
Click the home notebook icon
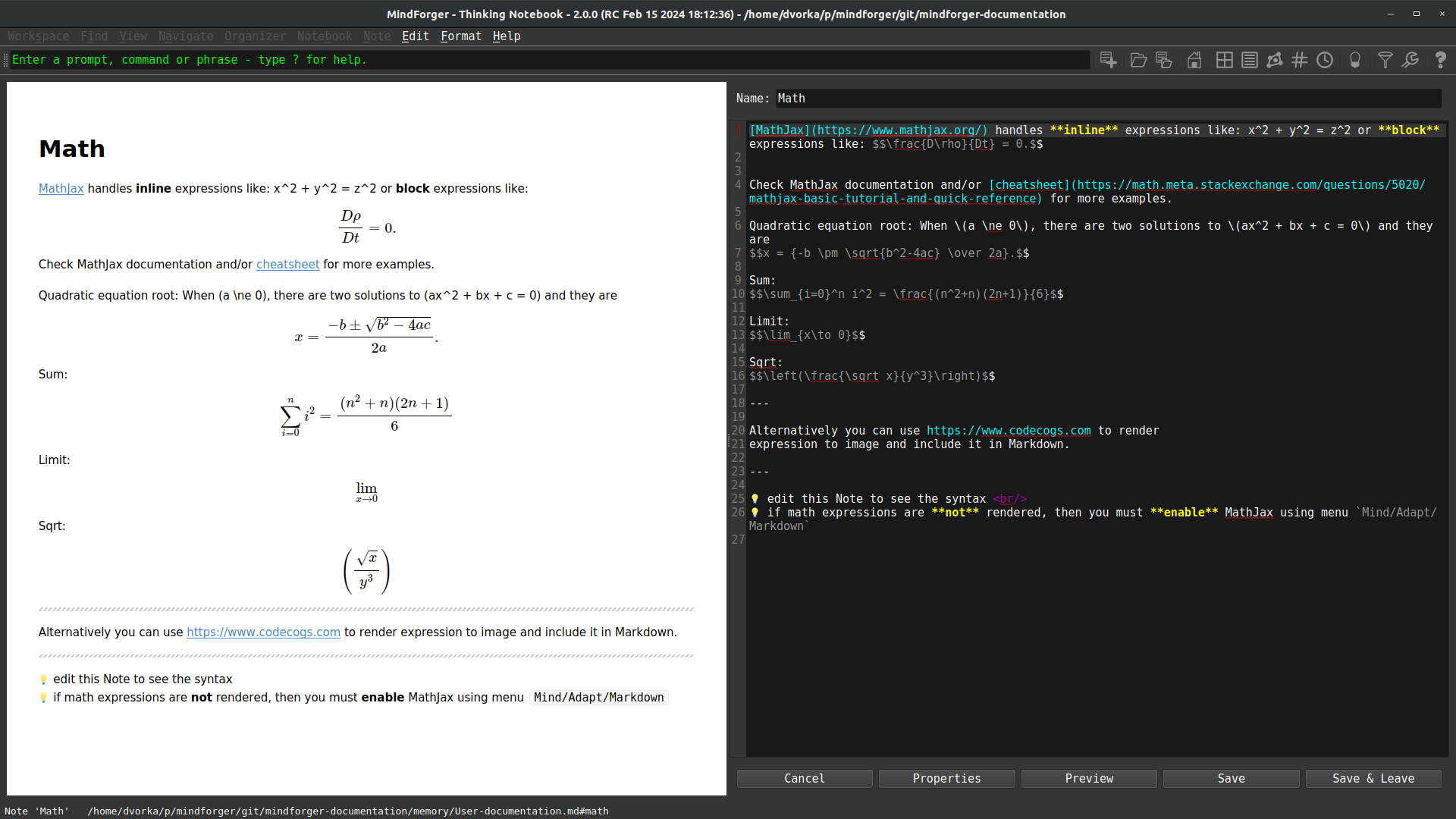(x=1194, y=60)
